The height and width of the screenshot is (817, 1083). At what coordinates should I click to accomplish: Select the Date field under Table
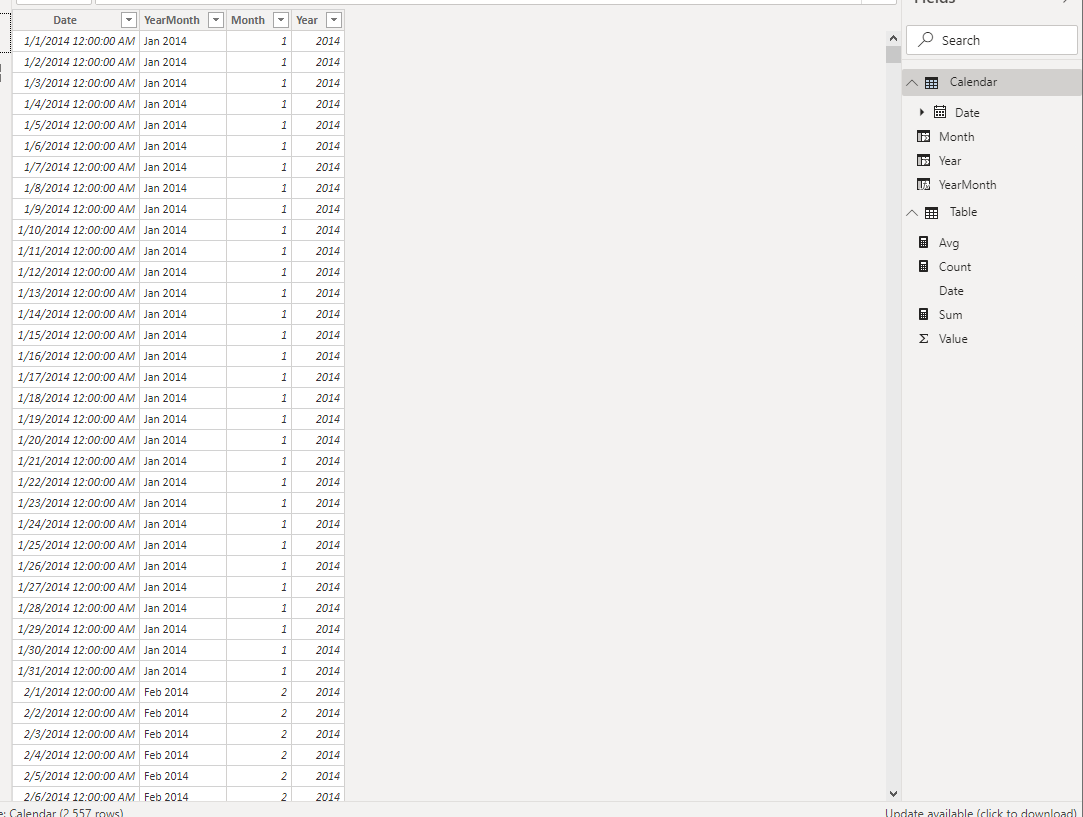[951, 291]
